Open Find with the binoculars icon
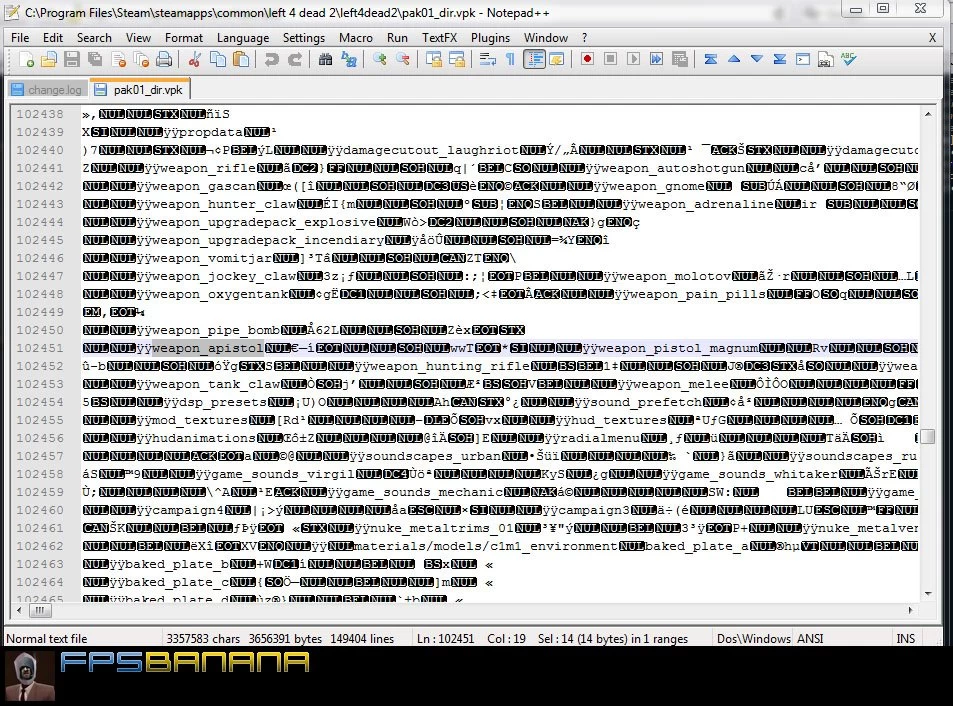The image size is (953, 706). click(x=325, y=60)
